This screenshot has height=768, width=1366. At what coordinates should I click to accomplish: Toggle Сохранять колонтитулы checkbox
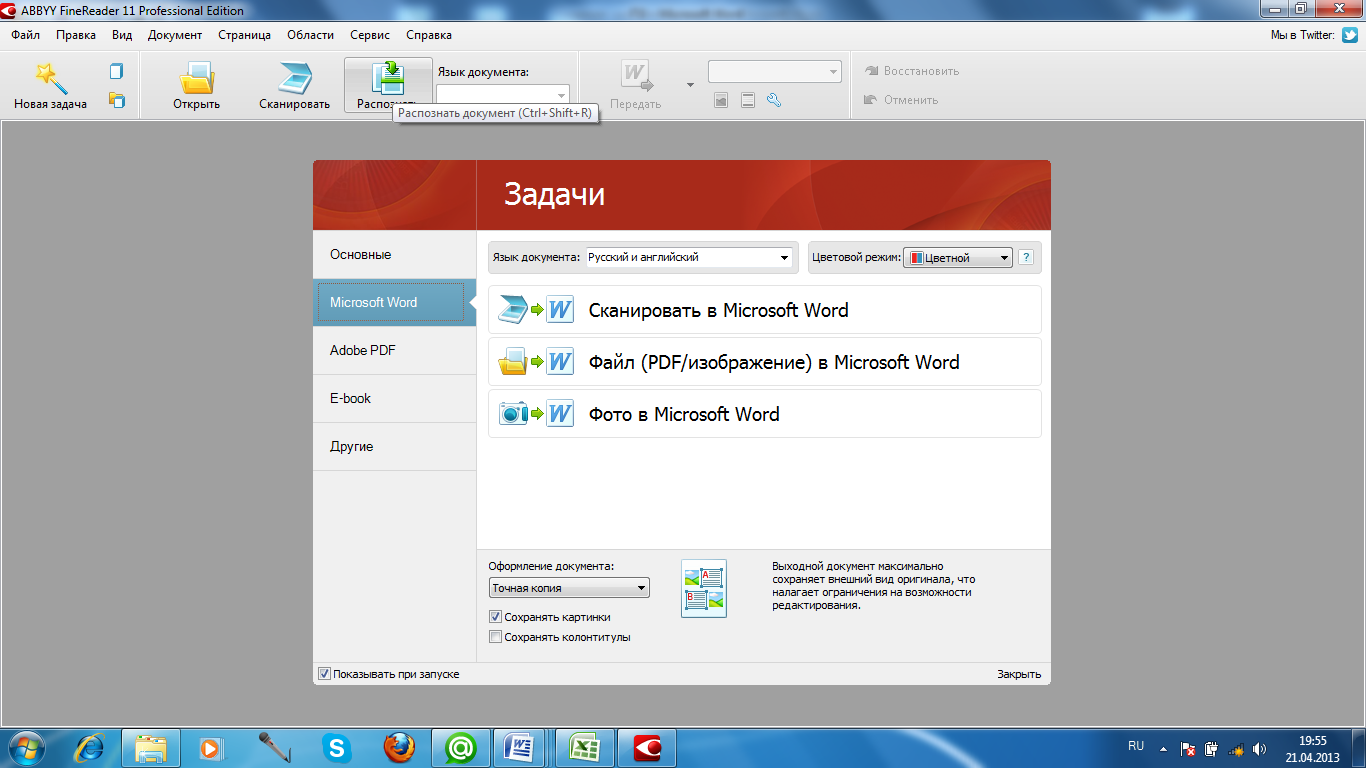(495, 637)
